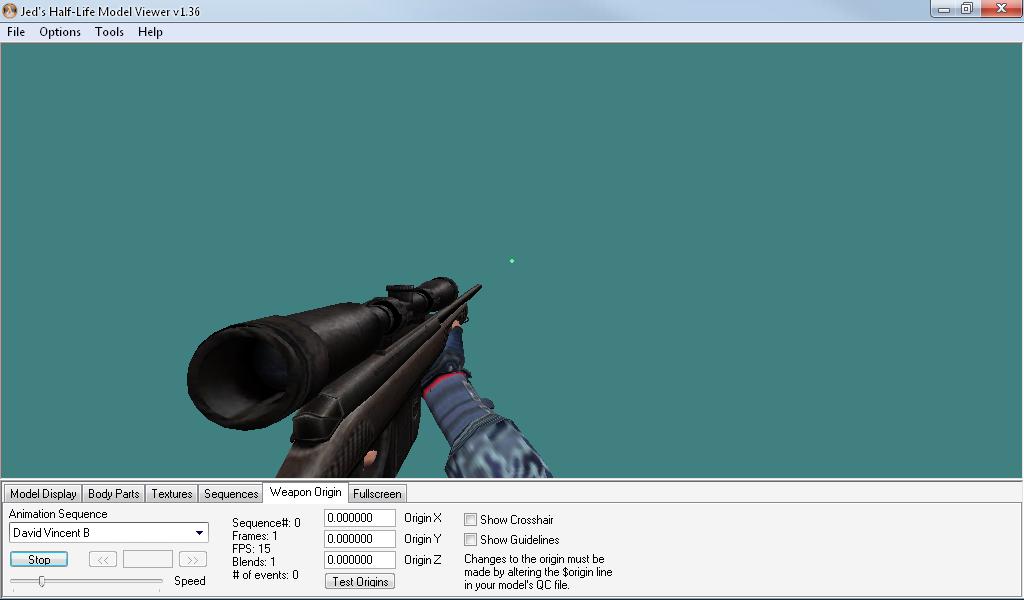
Task: Click the Stop animation button
Action: (x=39, y=560)
